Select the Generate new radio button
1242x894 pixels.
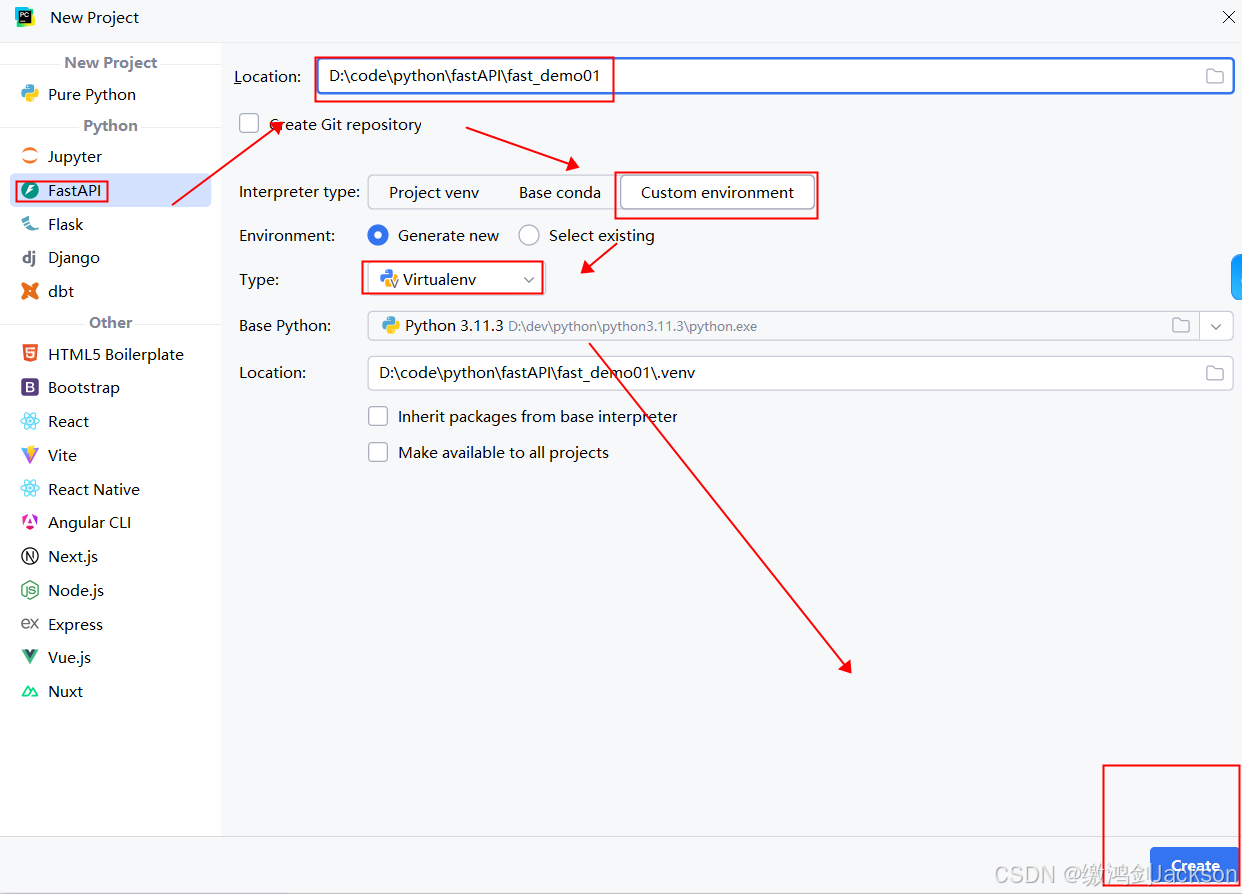378,235
